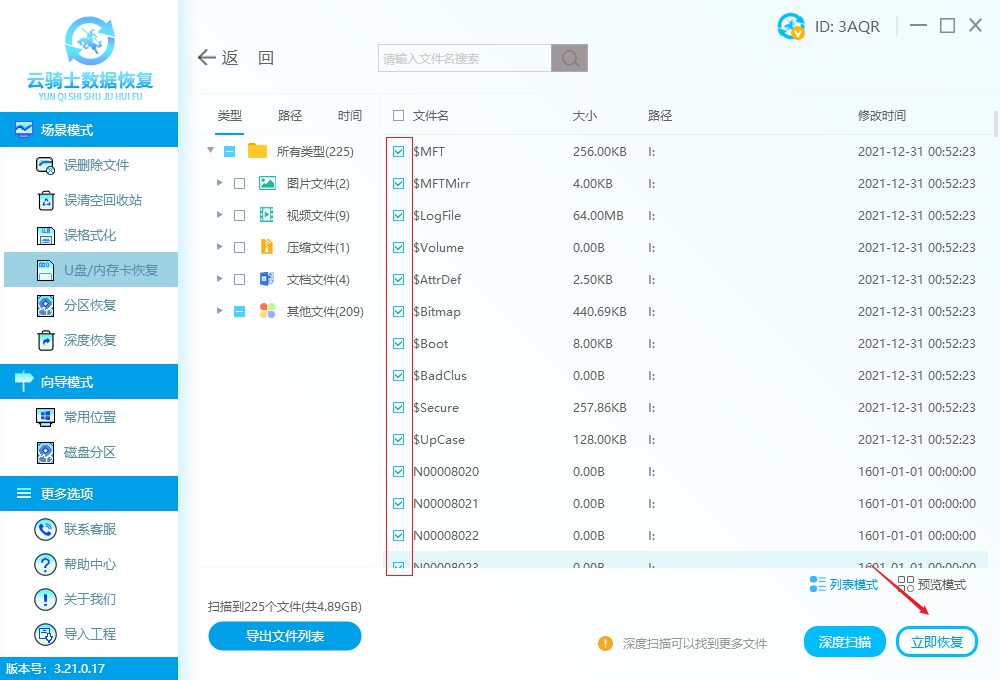Toggle the select-all checkbox beside 文件名
Viewport: 1000px width, 680px height.
click(x=397, y=115)
